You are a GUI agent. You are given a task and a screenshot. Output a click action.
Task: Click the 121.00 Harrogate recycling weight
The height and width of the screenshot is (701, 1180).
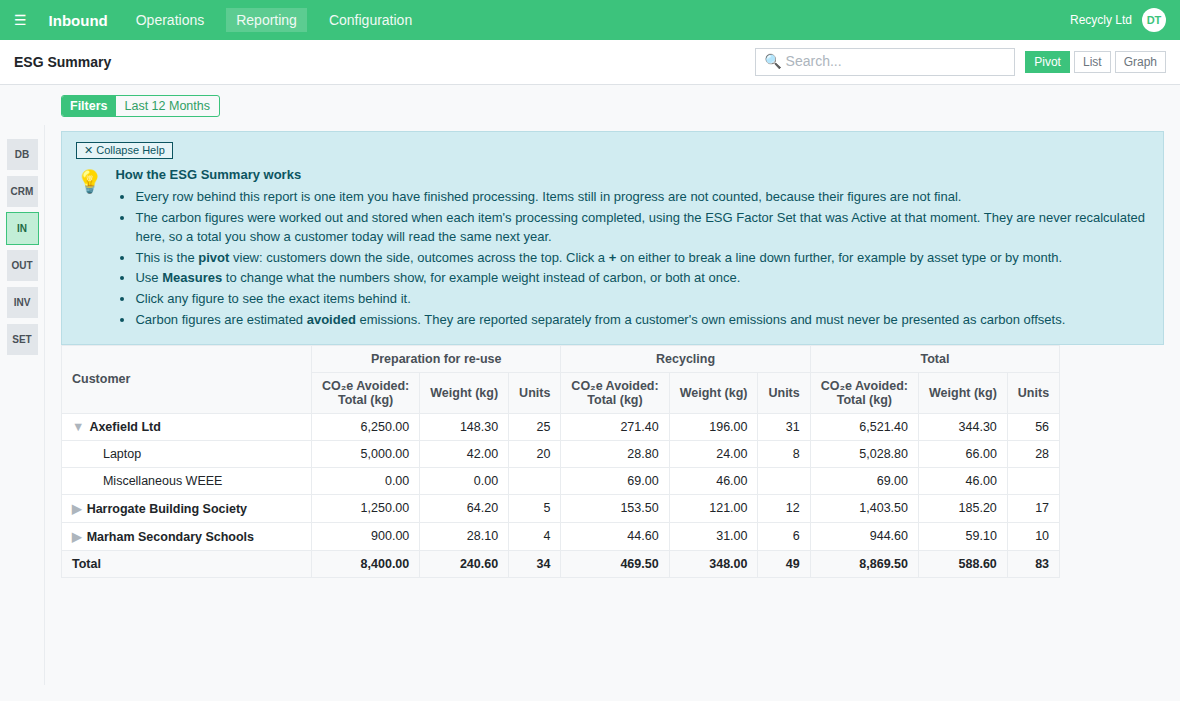click(x=728, y=508)
